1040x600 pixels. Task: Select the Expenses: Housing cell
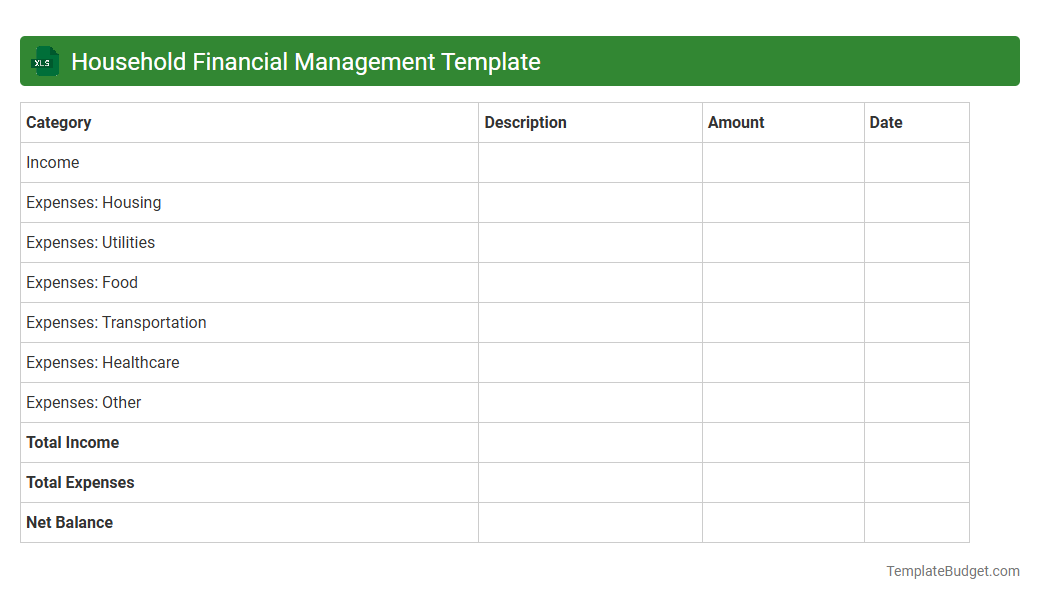point(93,202)
